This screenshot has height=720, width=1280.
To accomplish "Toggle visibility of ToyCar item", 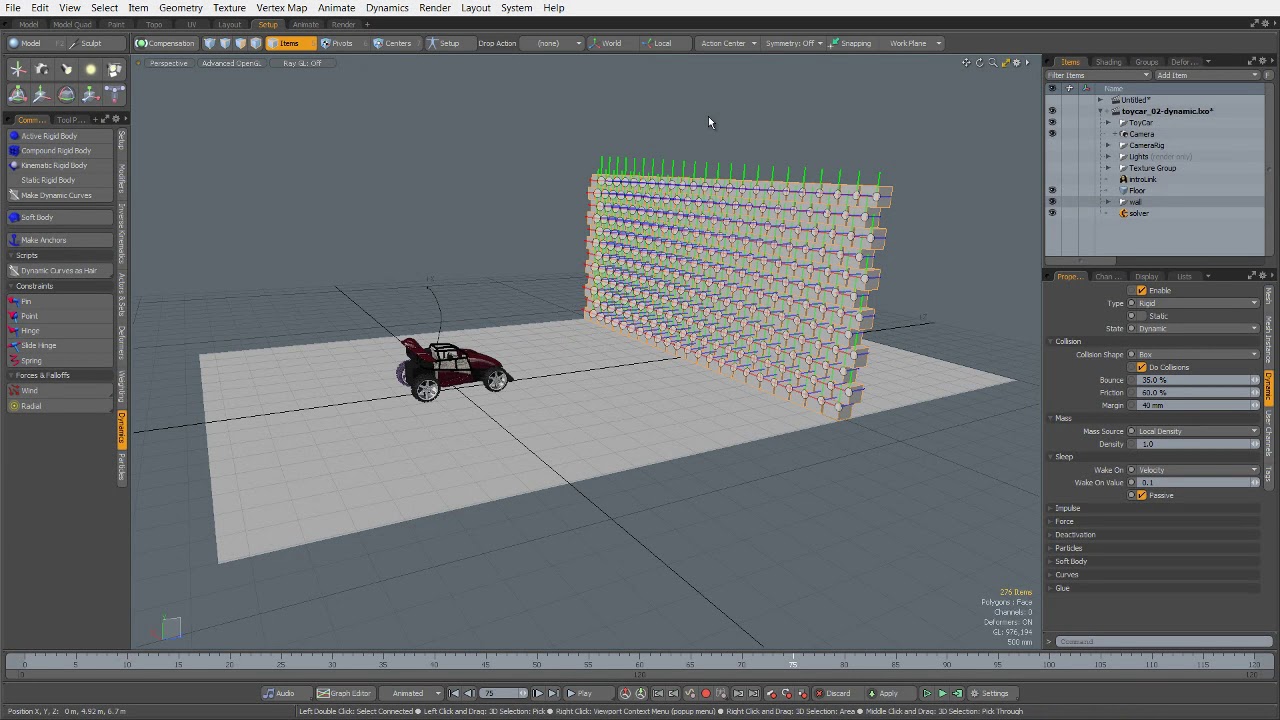I will 1051,123.
